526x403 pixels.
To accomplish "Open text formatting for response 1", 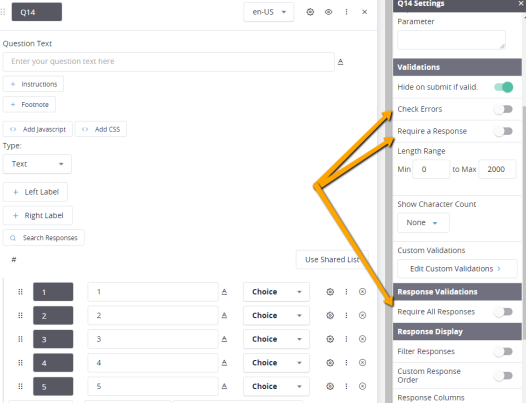I will tap(224, 292).
